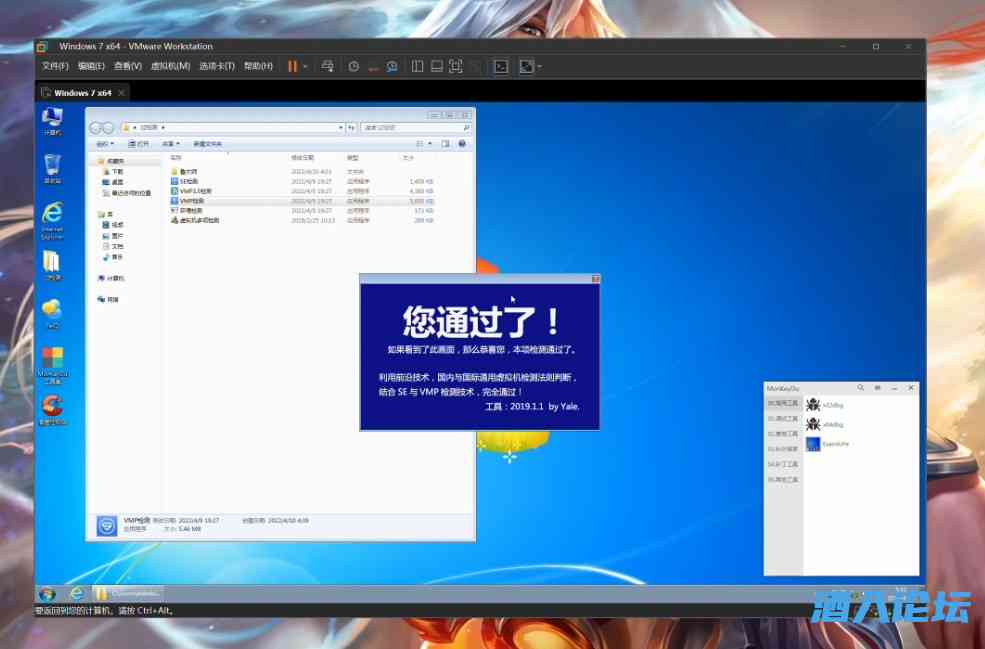Expand the stretch display dropdown arrow
Viewport: 985px width, 649px height.
tap(539, 67)
